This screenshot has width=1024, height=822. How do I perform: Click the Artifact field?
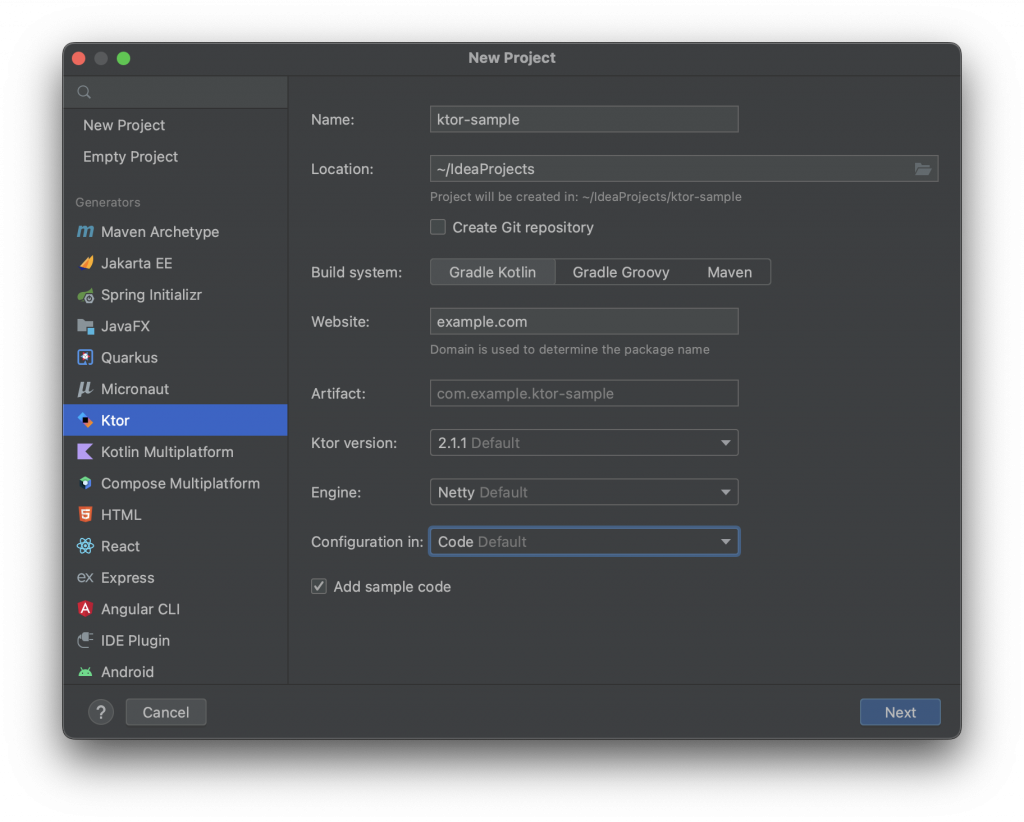tap(584, 394)
